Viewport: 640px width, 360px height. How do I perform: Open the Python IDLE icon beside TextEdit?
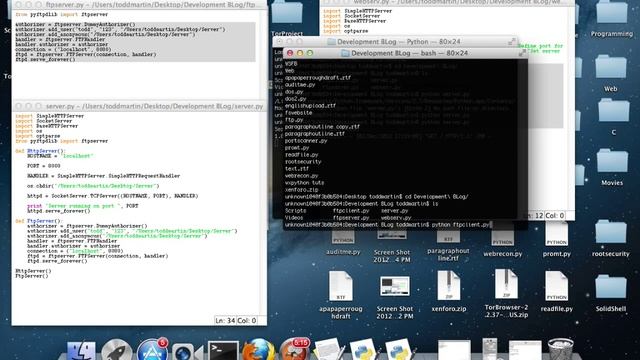363,351
